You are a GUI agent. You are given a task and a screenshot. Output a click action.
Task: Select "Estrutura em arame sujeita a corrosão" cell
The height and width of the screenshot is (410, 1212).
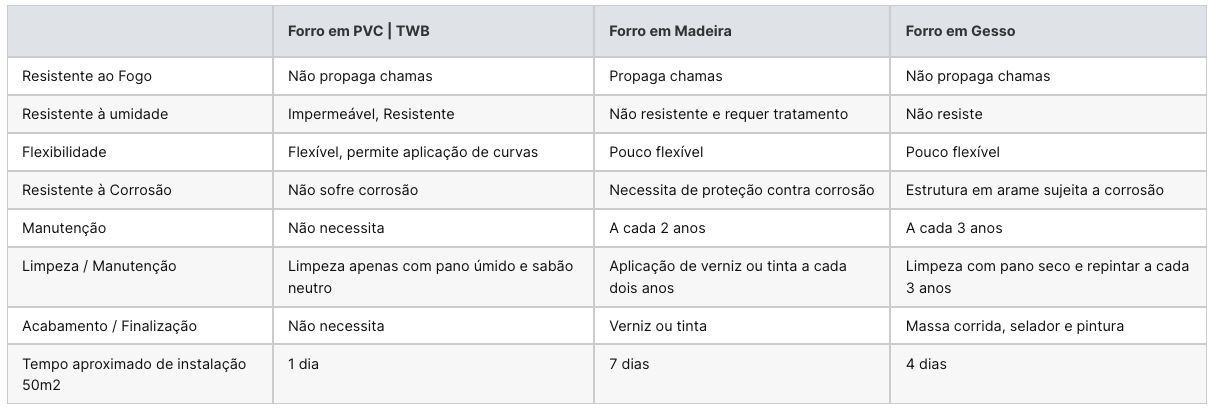click(1034, 190)
